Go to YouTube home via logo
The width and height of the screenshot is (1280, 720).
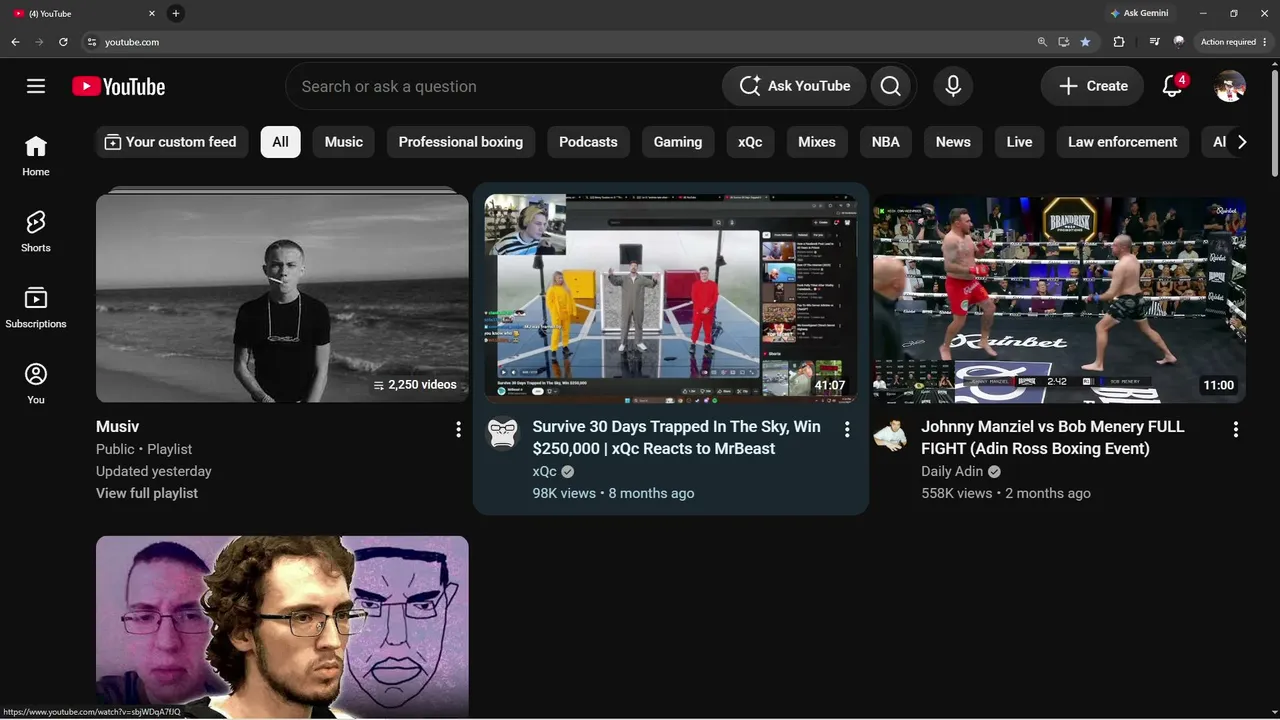(118, 87)
